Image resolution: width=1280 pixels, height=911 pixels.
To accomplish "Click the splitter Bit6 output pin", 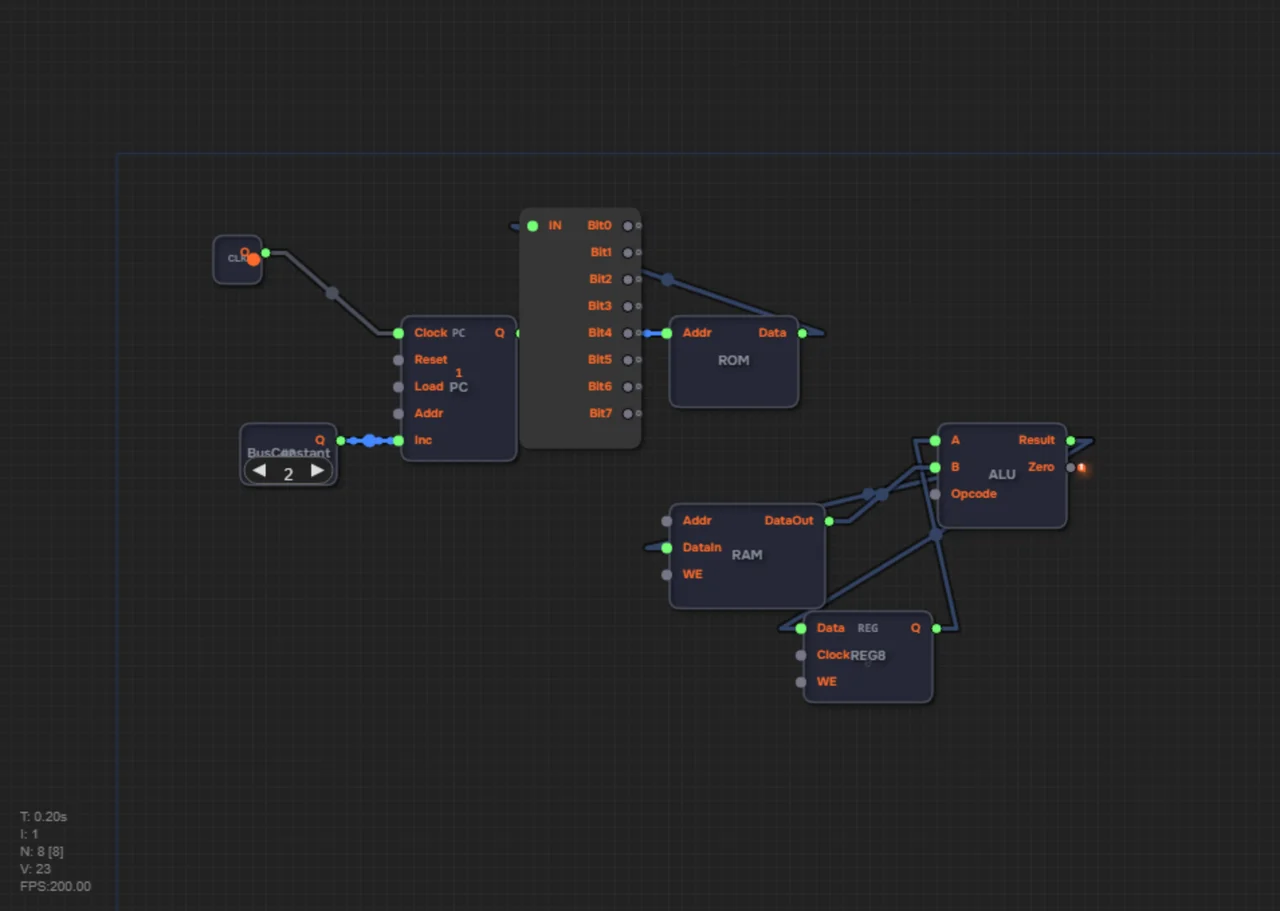I will (628, 387).
